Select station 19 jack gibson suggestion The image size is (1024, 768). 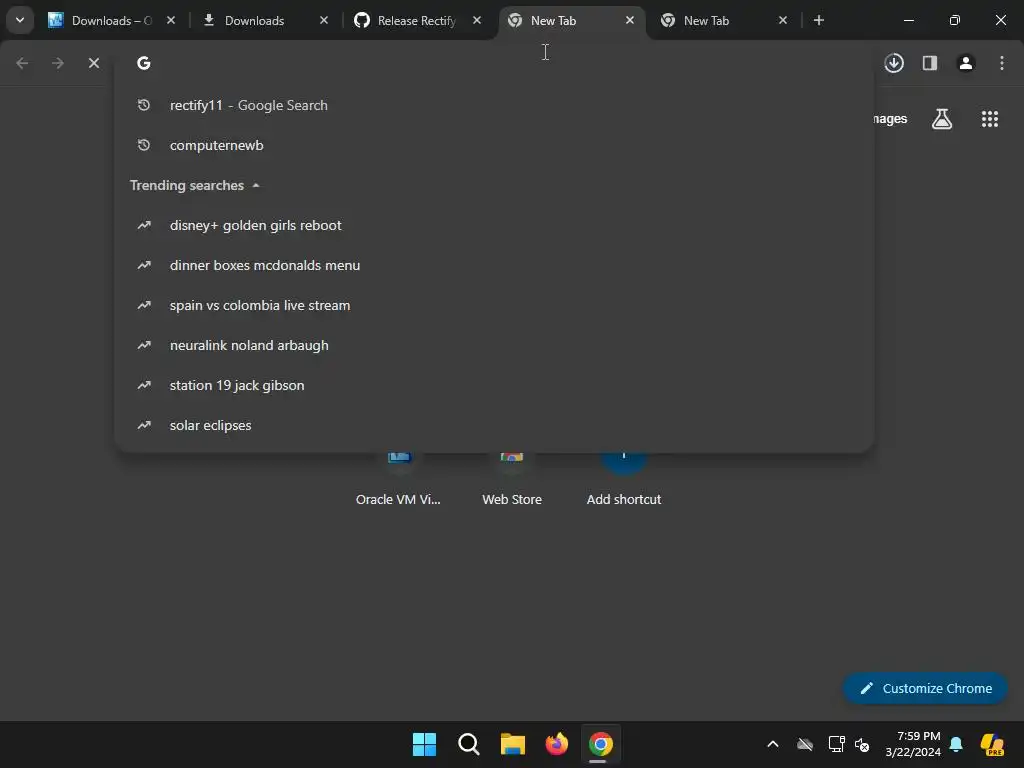coord(494,385)
